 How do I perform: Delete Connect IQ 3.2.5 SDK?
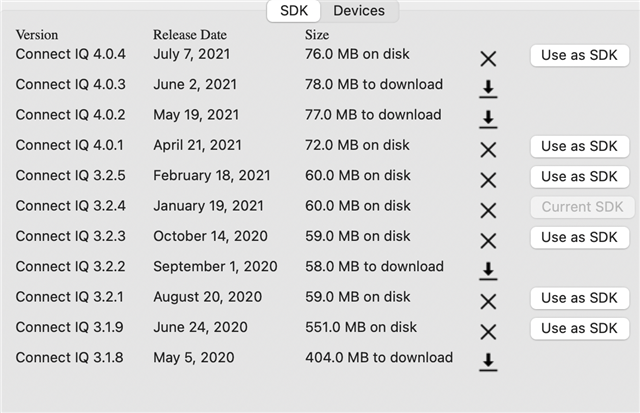tap(488, 180)
